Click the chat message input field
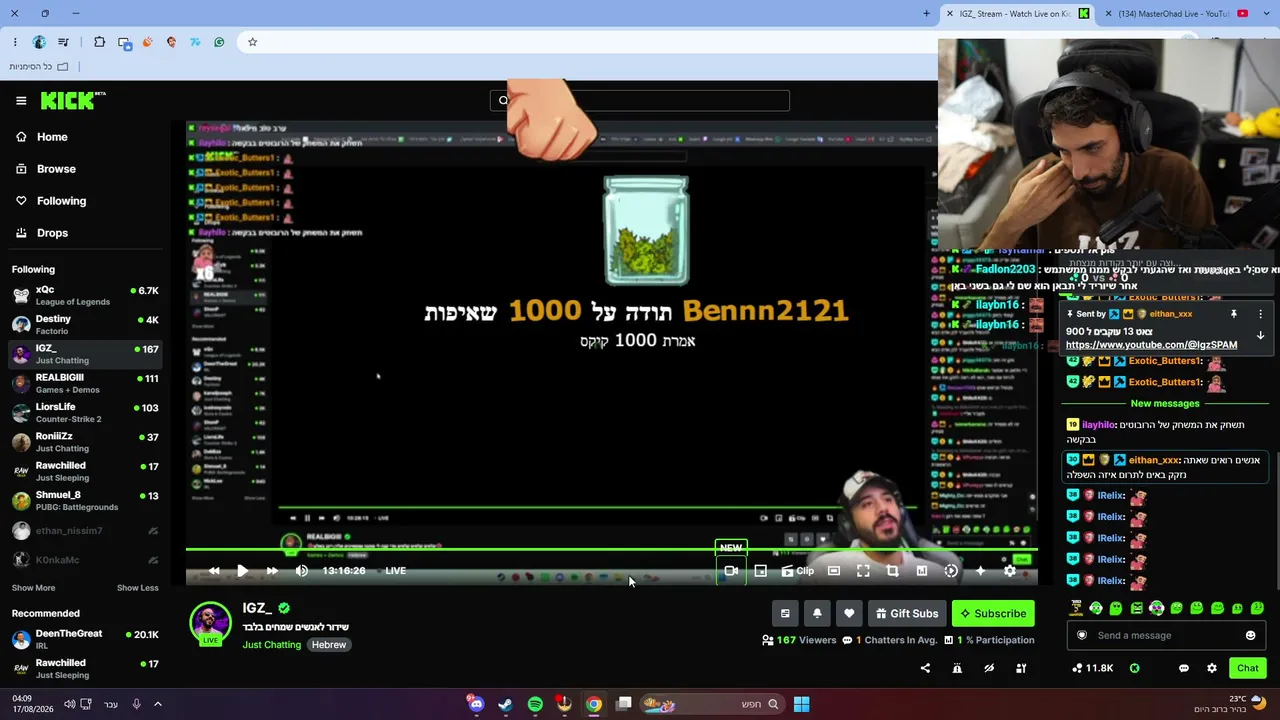Screen dimensions: 1280x720 click(1167, 636)
